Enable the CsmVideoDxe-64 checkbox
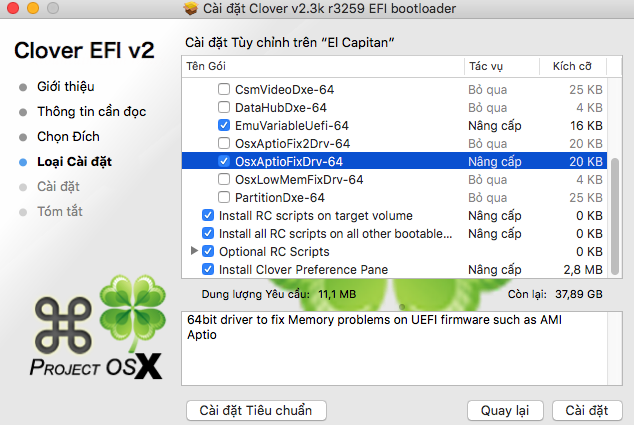This screenshot has width=634, height=425. tap(224, 89)
